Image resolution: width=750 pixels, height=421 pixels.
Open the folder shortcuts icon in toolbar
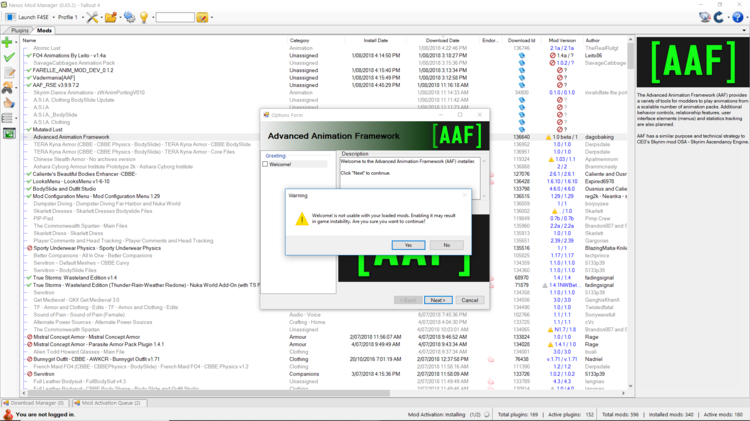[110, 17]
